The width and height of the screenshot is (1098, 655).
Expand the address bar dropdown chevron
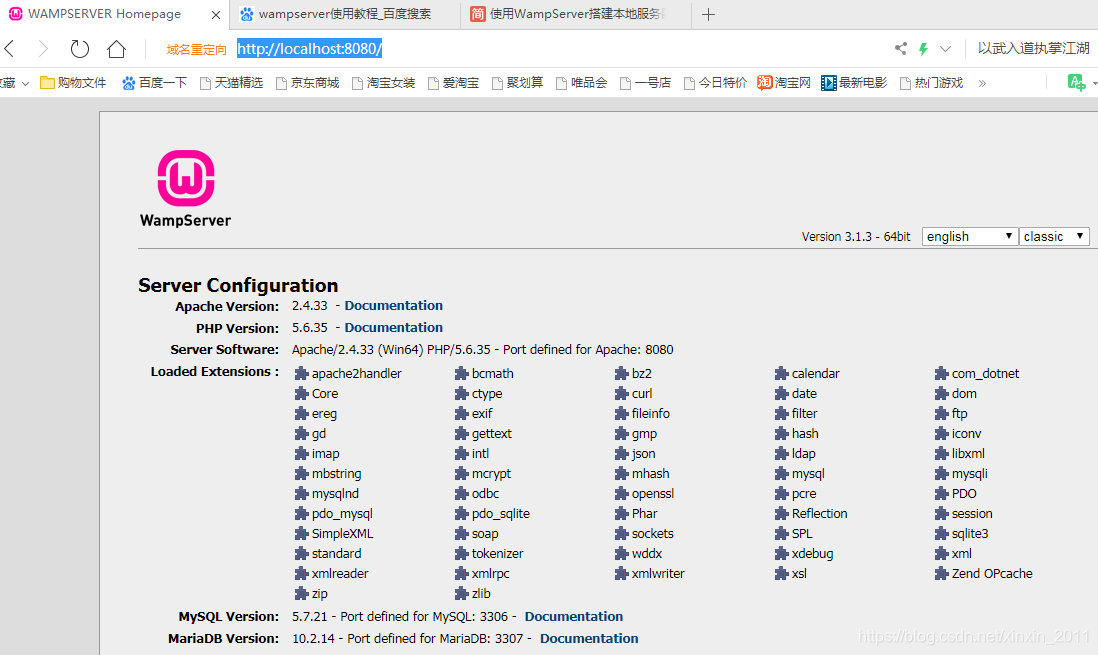(945, 49)
